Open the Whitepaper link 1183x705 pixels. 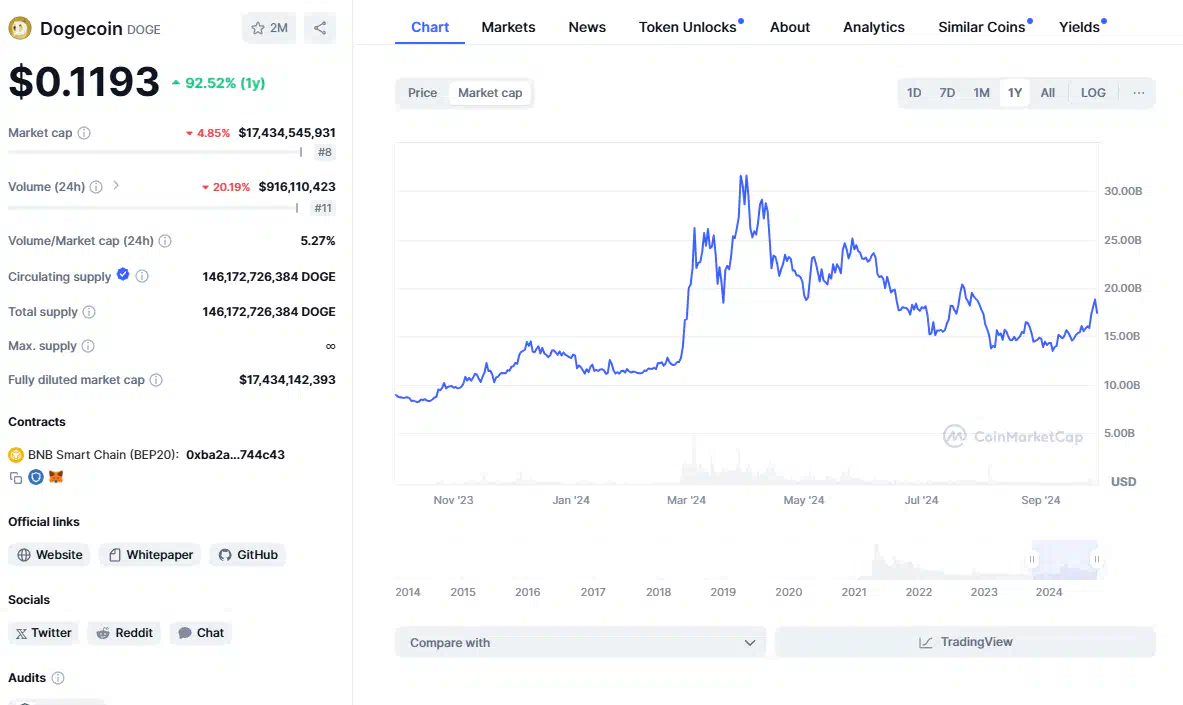150,555
